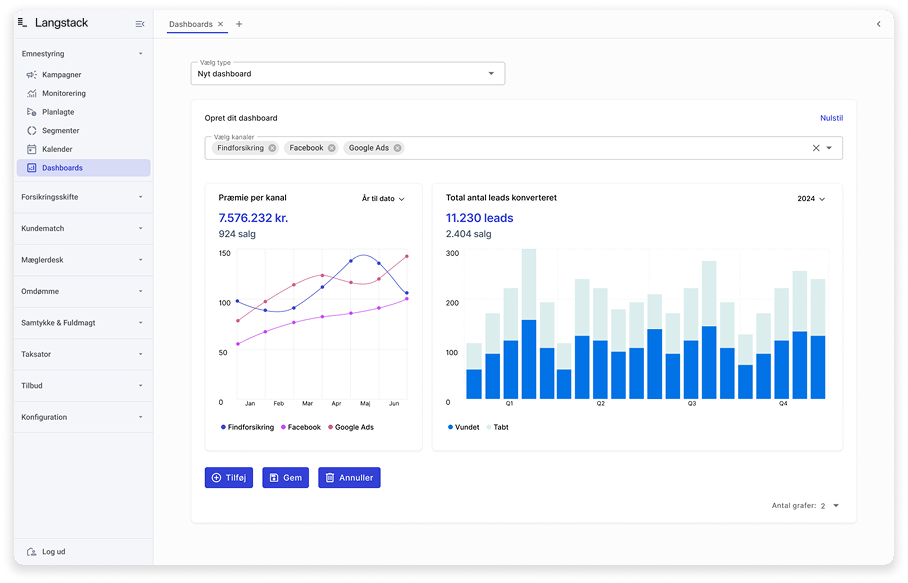Toggle the Tabt legend series
Image resolution: width=908 pixels, height=583 pixels.
tap(497, 427)
